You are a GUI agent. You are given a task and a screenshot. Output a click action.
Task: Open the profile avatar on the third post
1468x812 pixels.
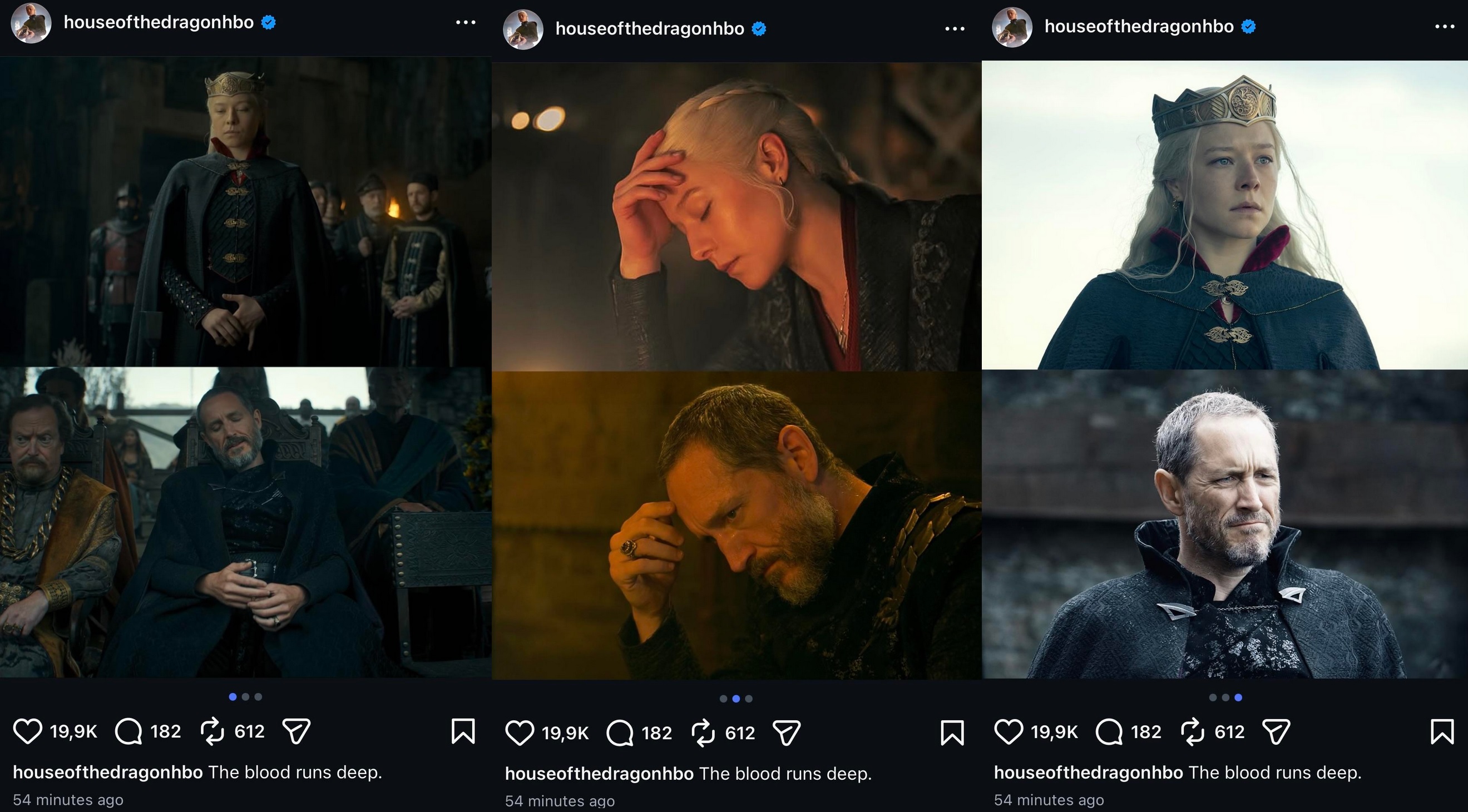tap(1012, 27)
